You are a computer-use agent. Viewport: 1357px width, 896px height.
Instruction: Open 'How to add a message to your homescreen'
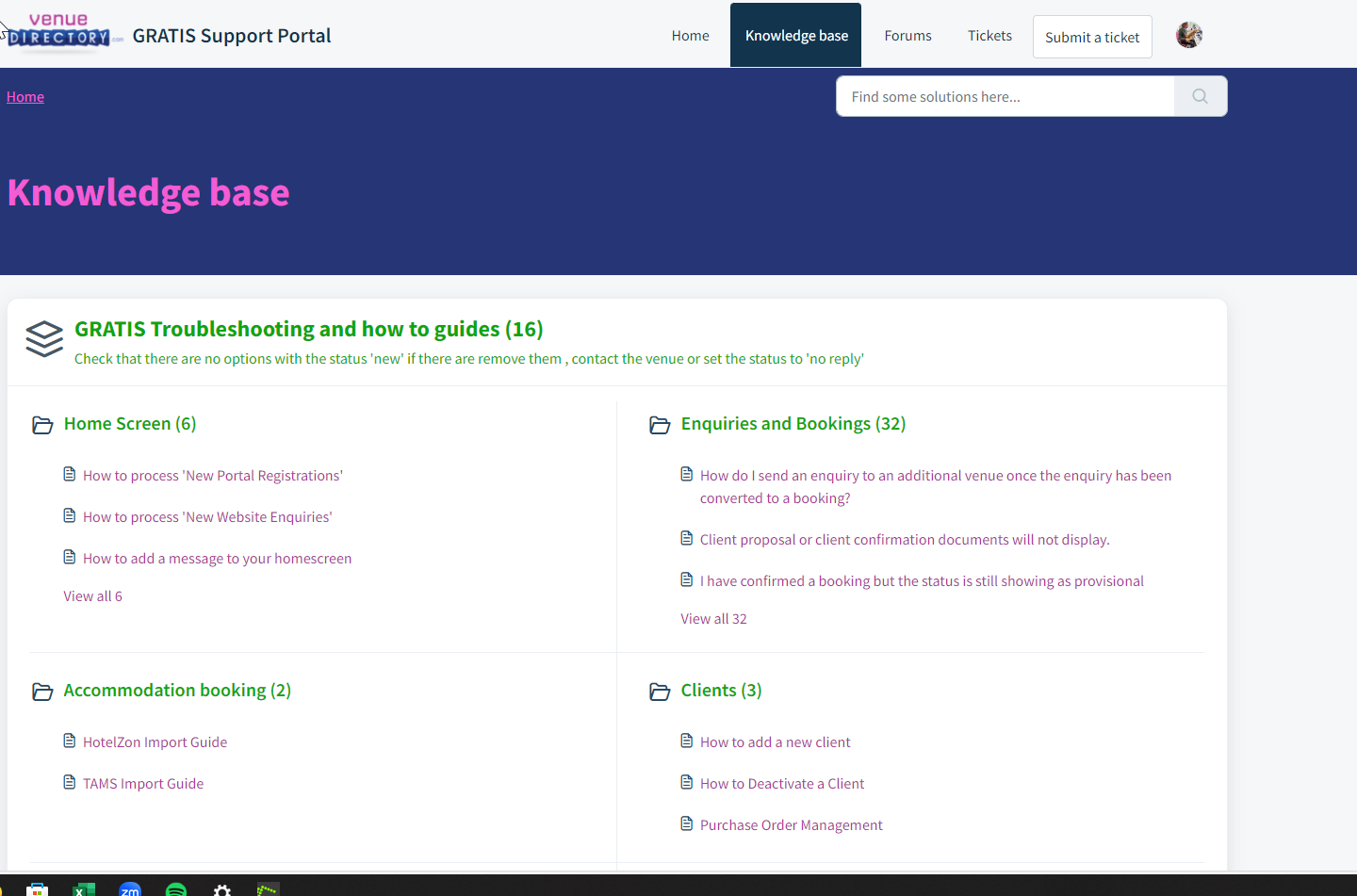click(218, 559)
